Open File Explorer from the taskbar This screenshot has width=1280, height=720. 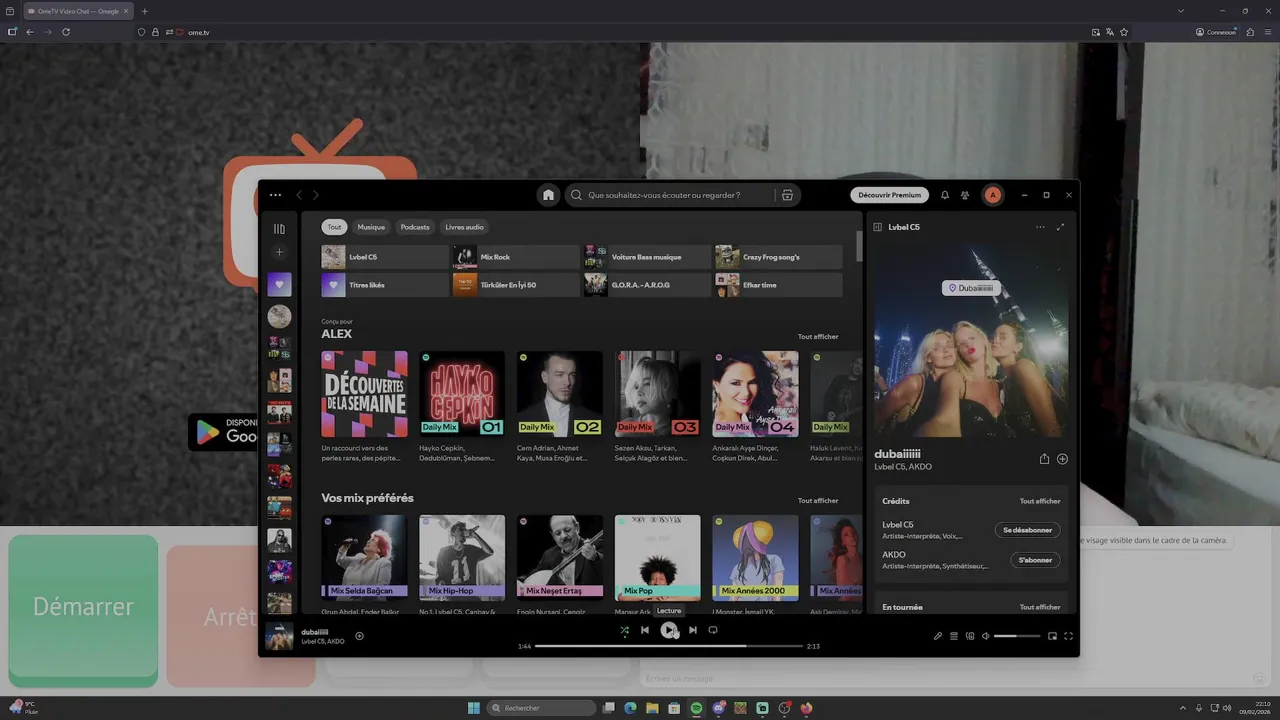(652, 708)
